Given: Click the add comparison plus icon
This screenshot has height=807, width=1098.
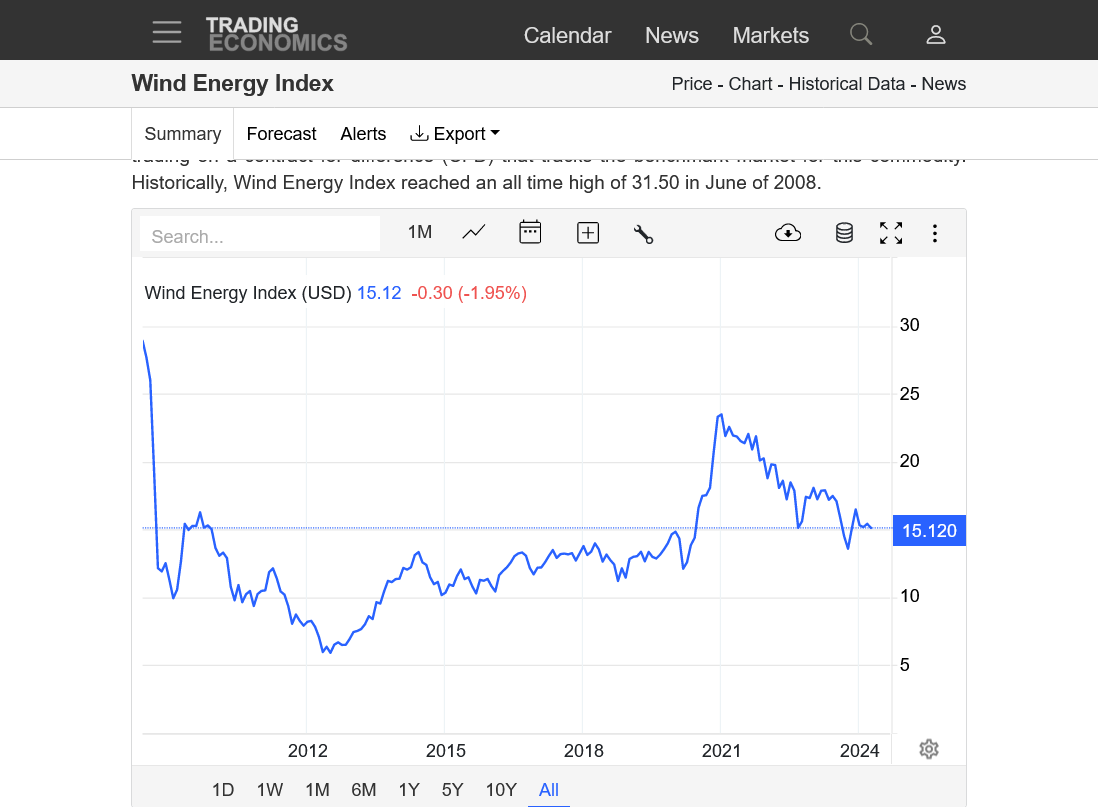Looking at the screenshot, I should point(588,233).
